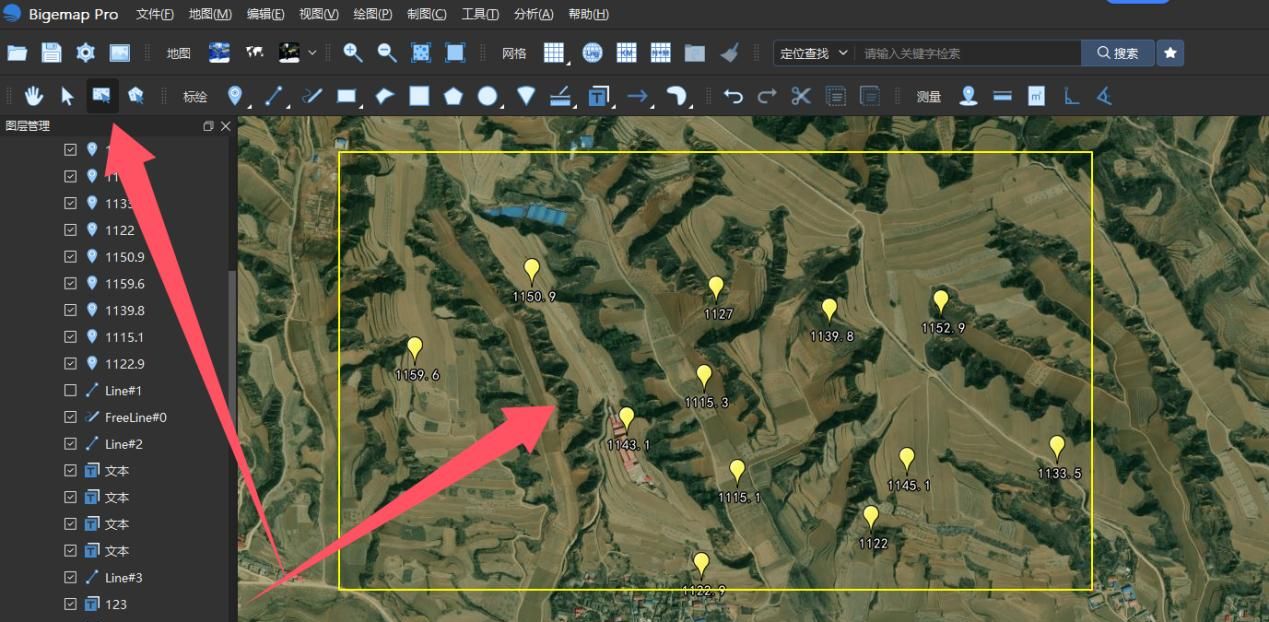Open the 分析(A) menu
The height and width of the screenshot is (622, 1269).
pyautogui.click(x=533, y=14)
